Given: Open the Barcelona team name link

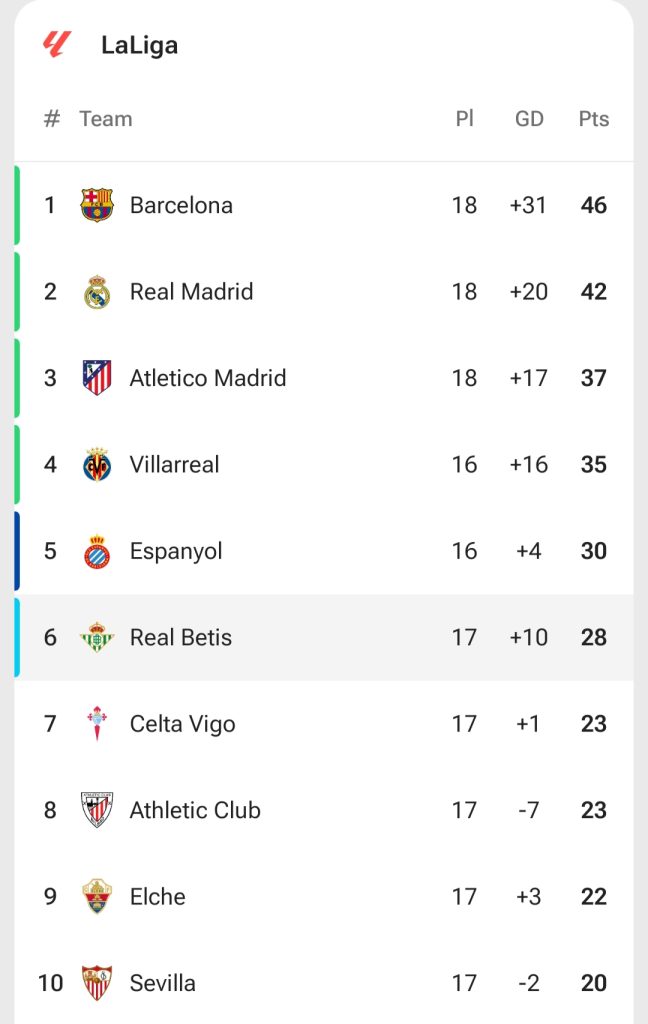Looking at the screenshot, I should click(181, 205).
